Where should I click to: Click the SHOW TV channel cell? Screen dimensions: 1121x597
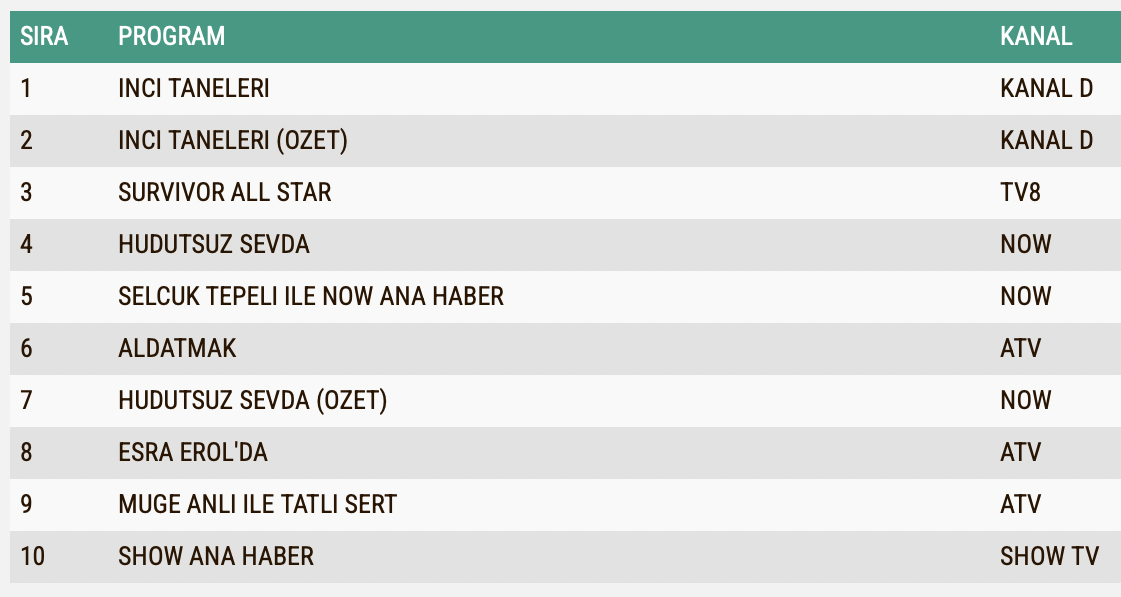[x=1050, y=556]
